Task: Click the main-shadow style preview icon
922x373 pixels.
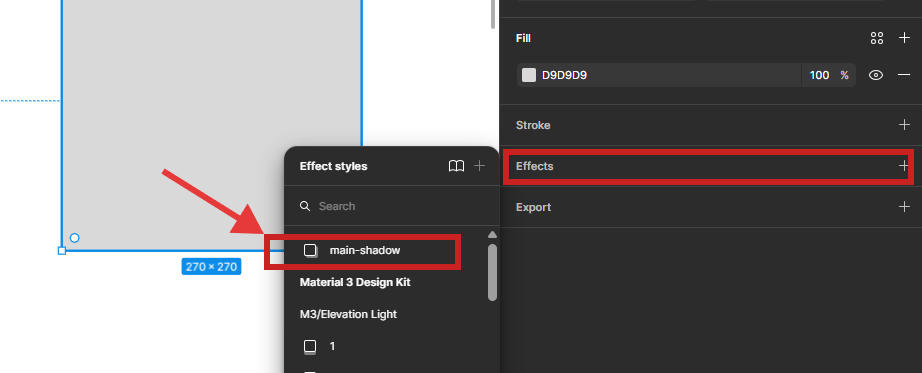Action: coord(310,251)
